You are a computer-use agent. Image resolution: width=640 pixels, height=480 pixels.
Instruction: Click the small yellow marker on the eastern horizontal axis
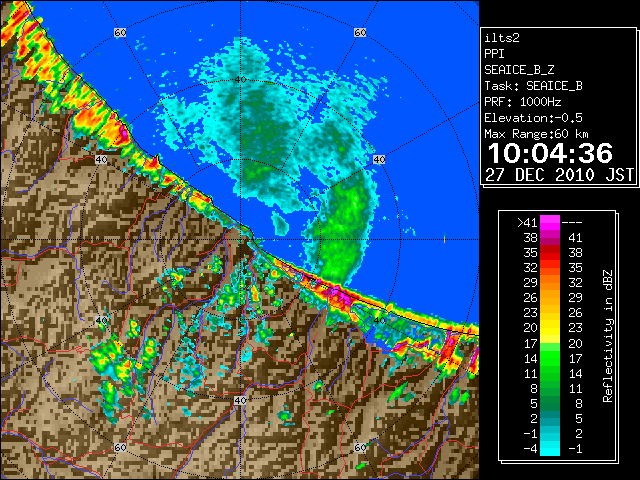point(444,239)
